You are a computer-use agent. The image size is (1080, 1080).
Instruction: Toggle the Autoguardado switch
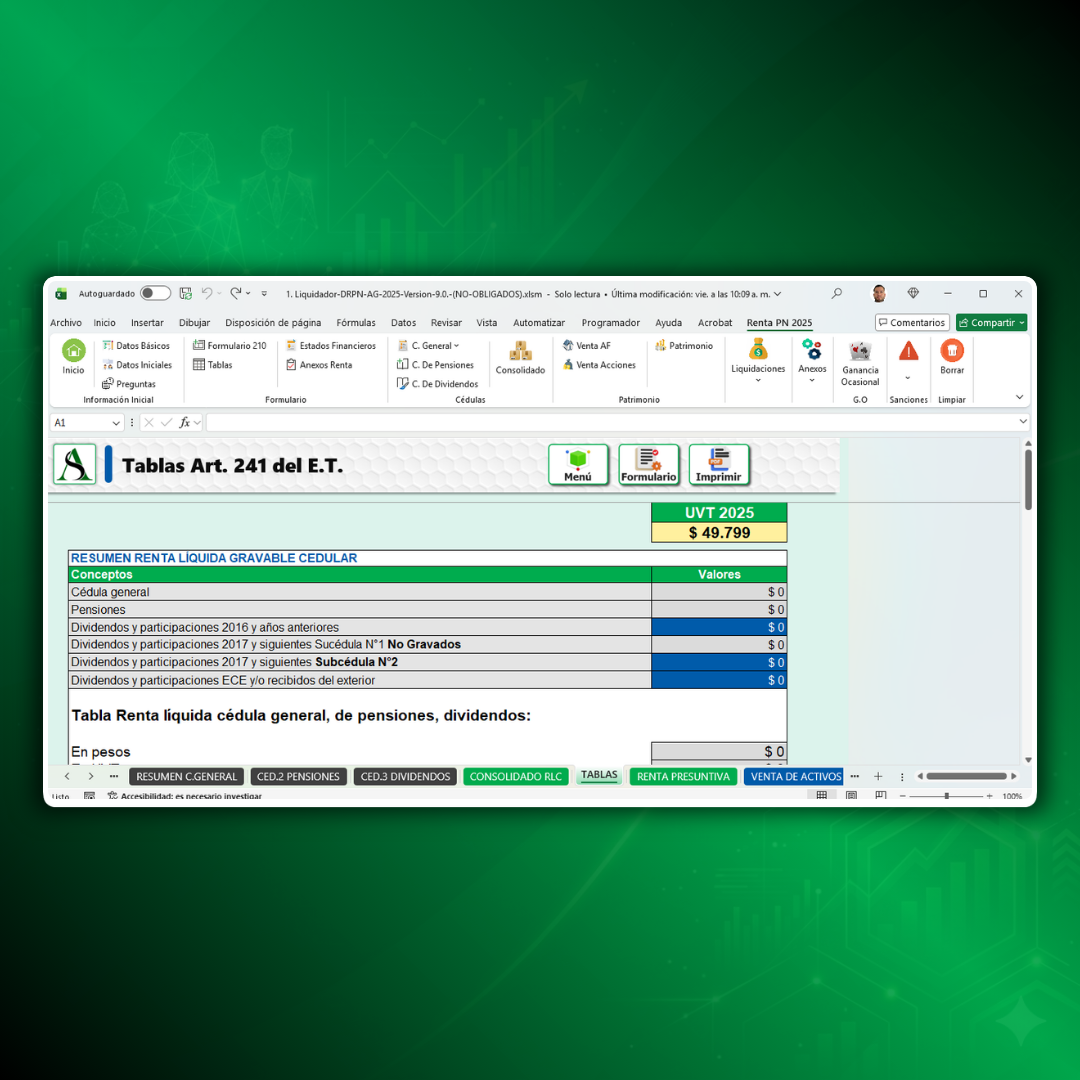tap(155, 294)
